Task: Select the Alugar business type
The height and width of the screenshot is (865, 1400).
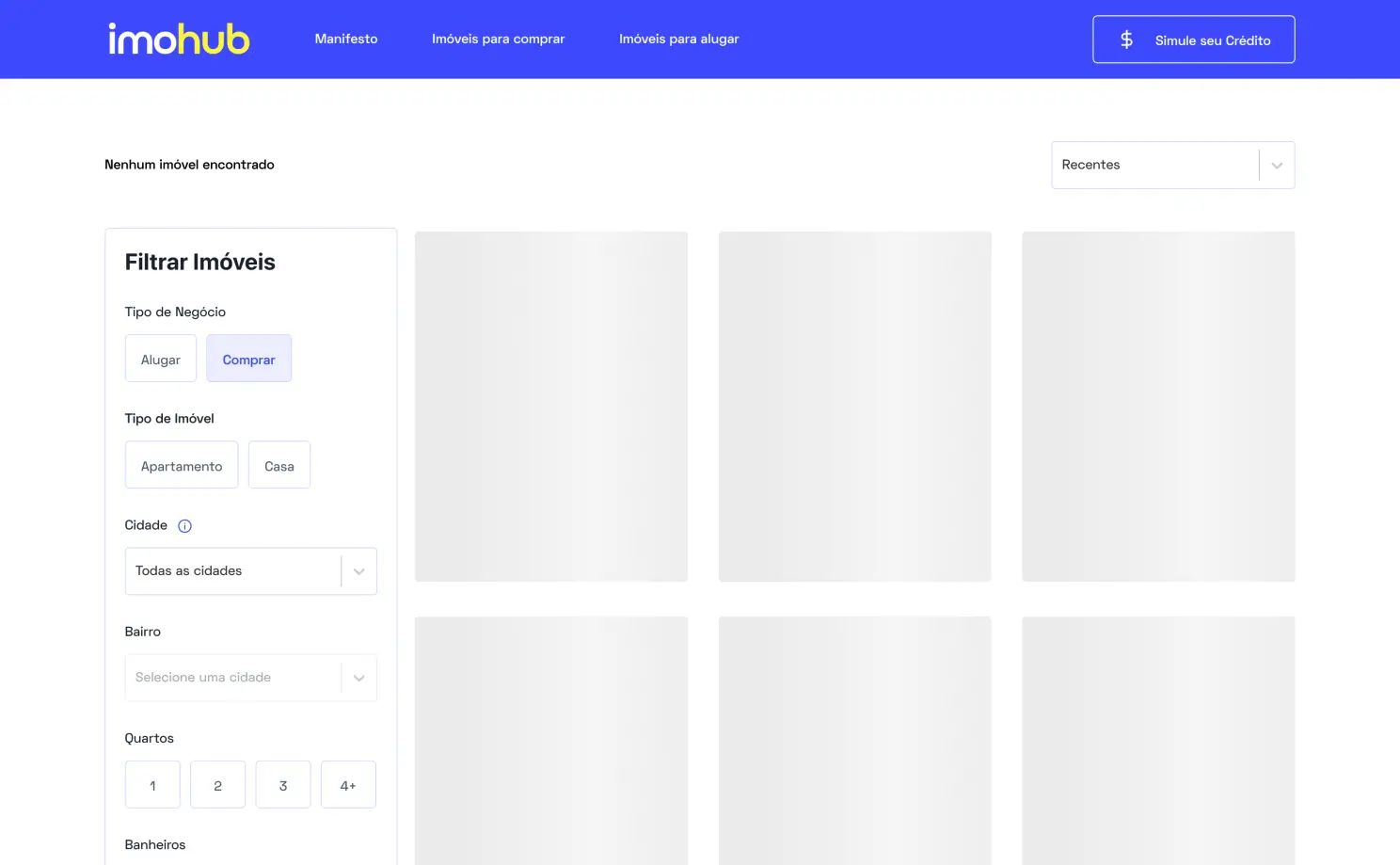Action: [160, 359]
